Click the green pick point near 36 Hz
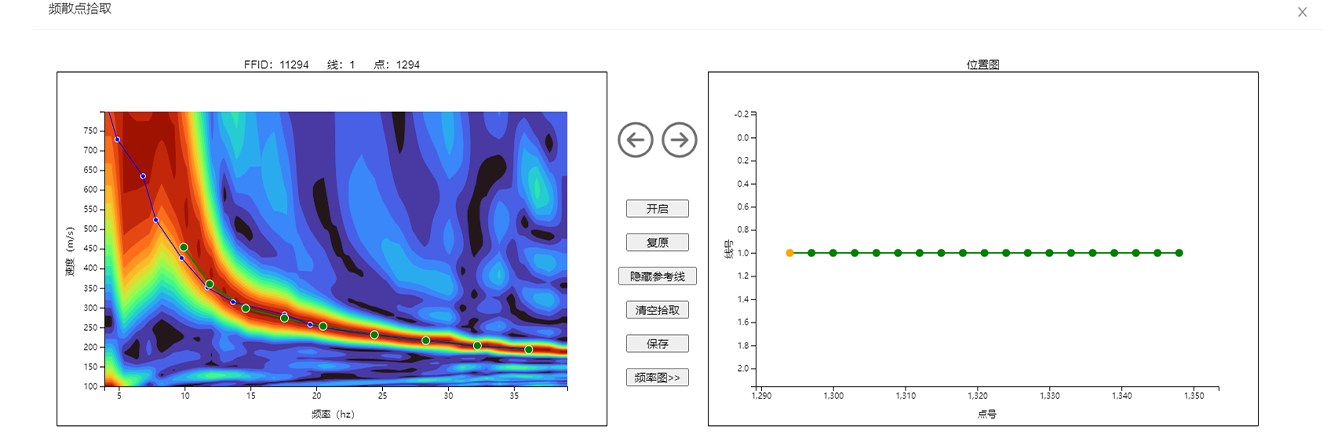The height and width of the screenshot is (440, 1328). click(529, 350)
